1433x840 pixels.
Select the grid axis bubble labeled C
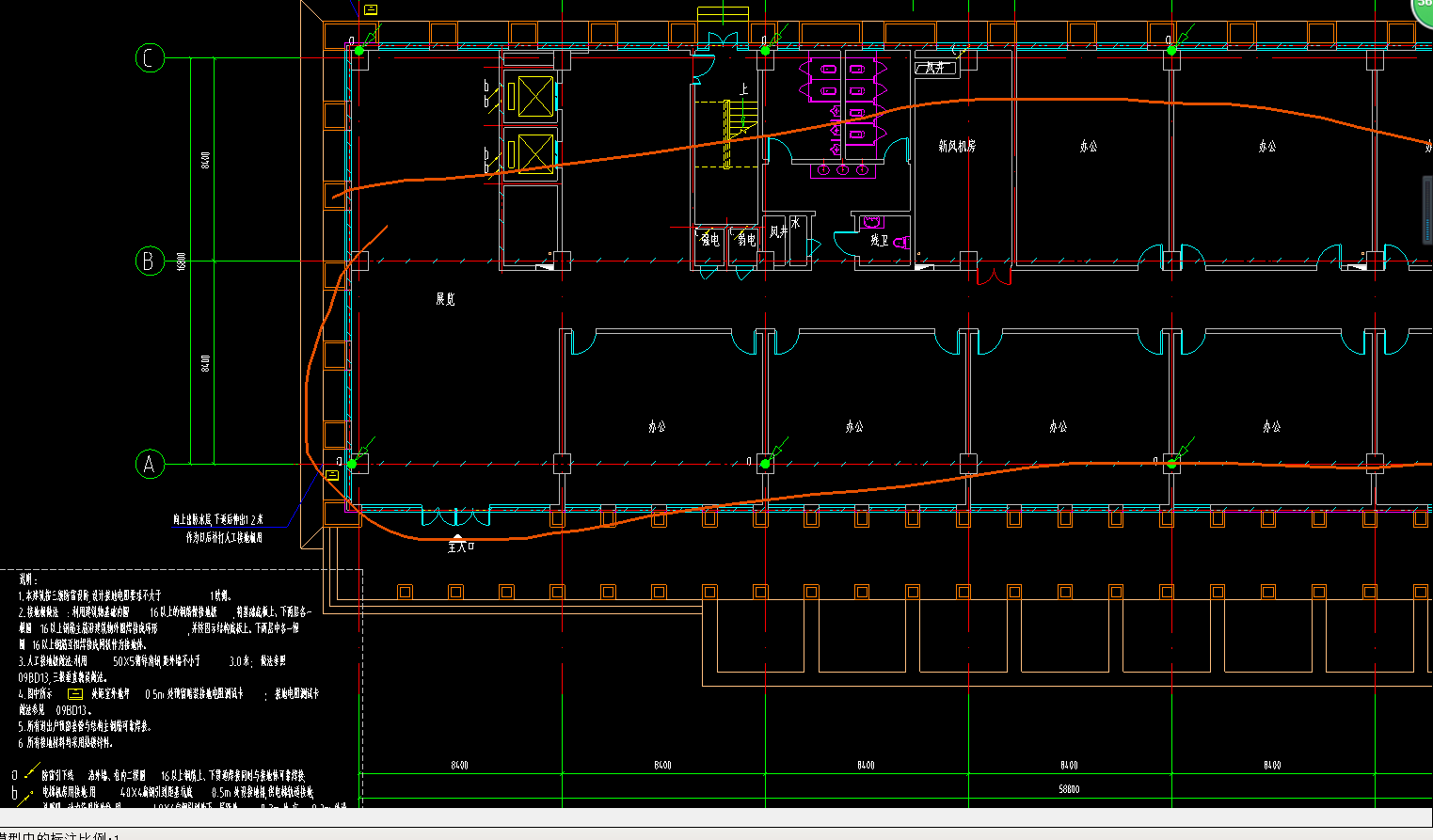tap(150, 58)
